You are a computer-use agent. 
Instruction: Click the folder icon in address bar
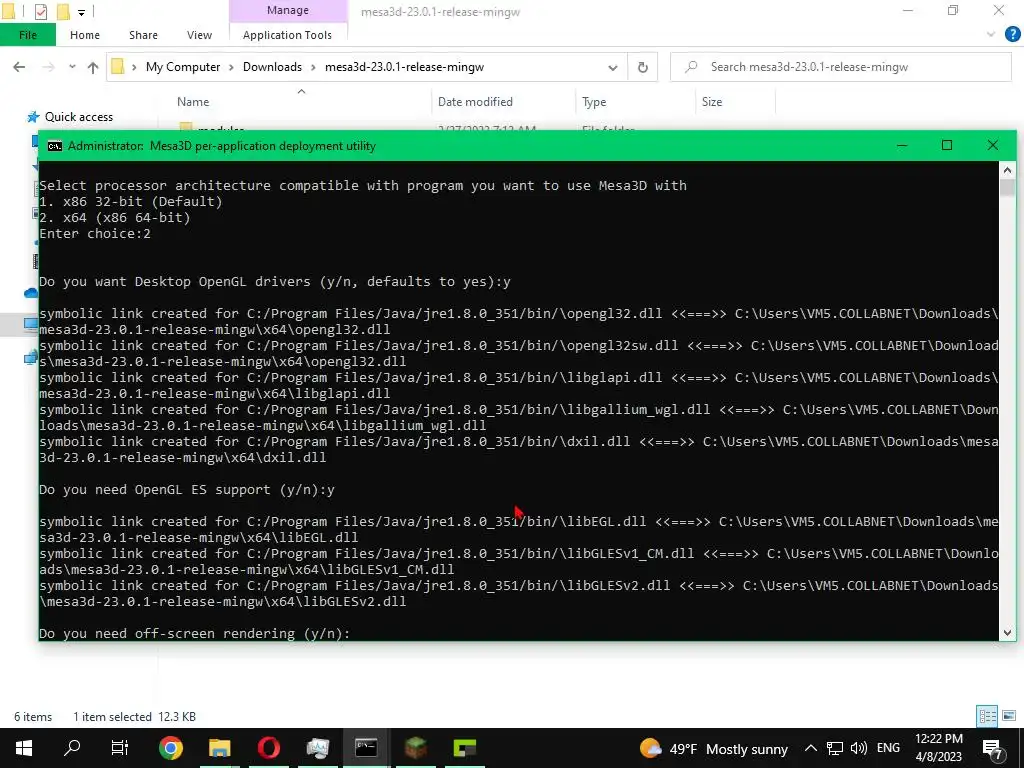pyautogui.click(x=118, y=67)
